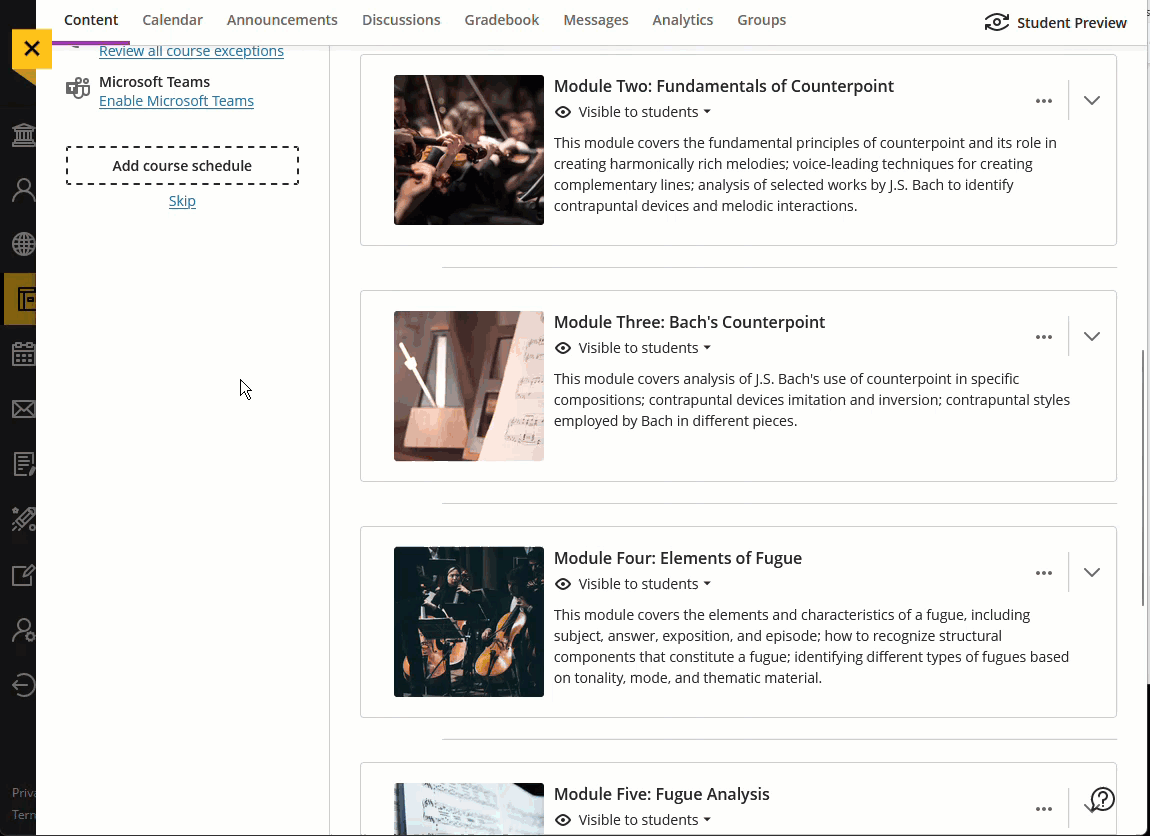Select the Content tab
Image resolution: width=1150 pixels, height=836 pixels.
(91, 21)
